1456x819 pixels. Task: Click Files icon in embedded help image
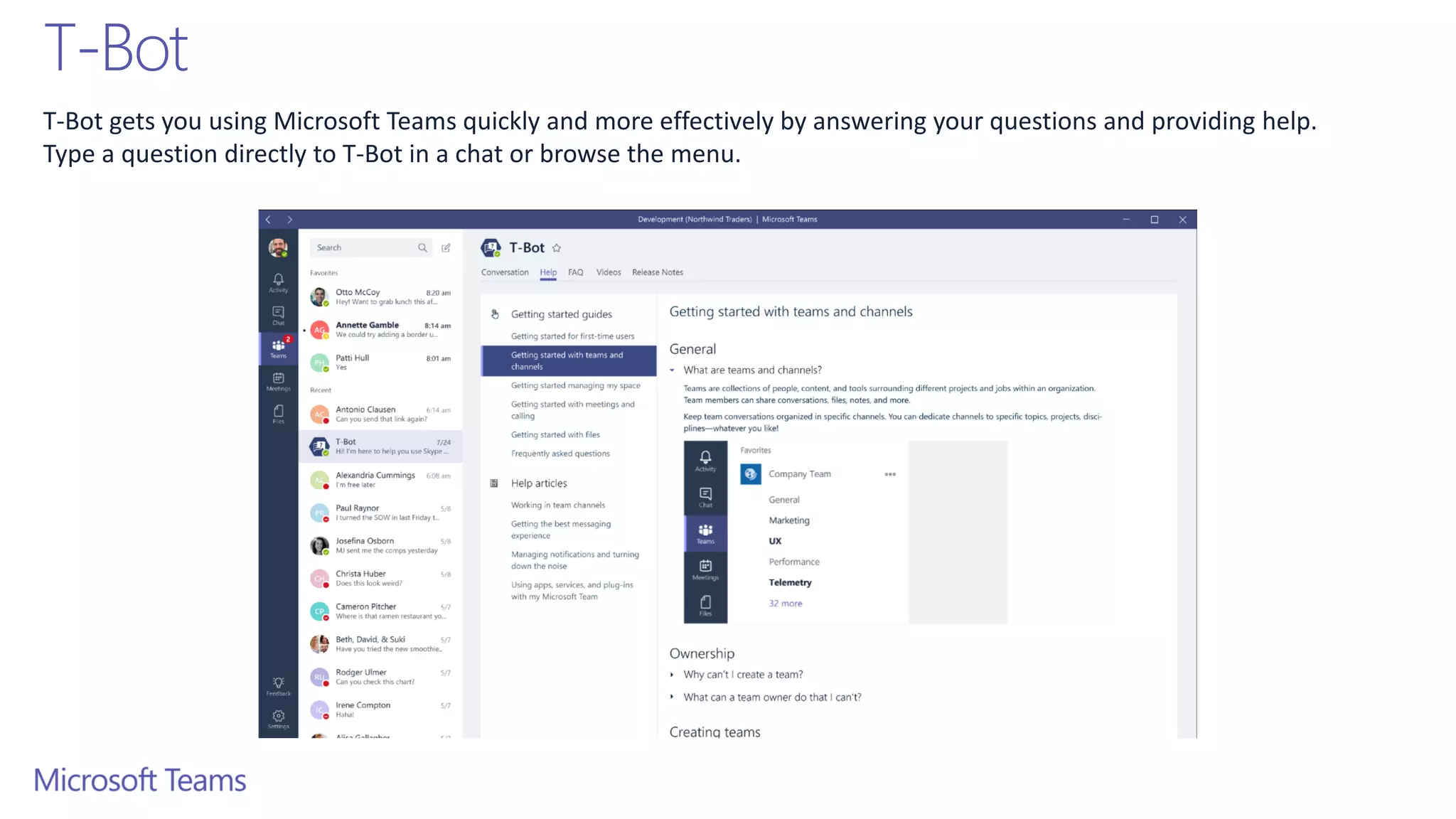point(705,606)
